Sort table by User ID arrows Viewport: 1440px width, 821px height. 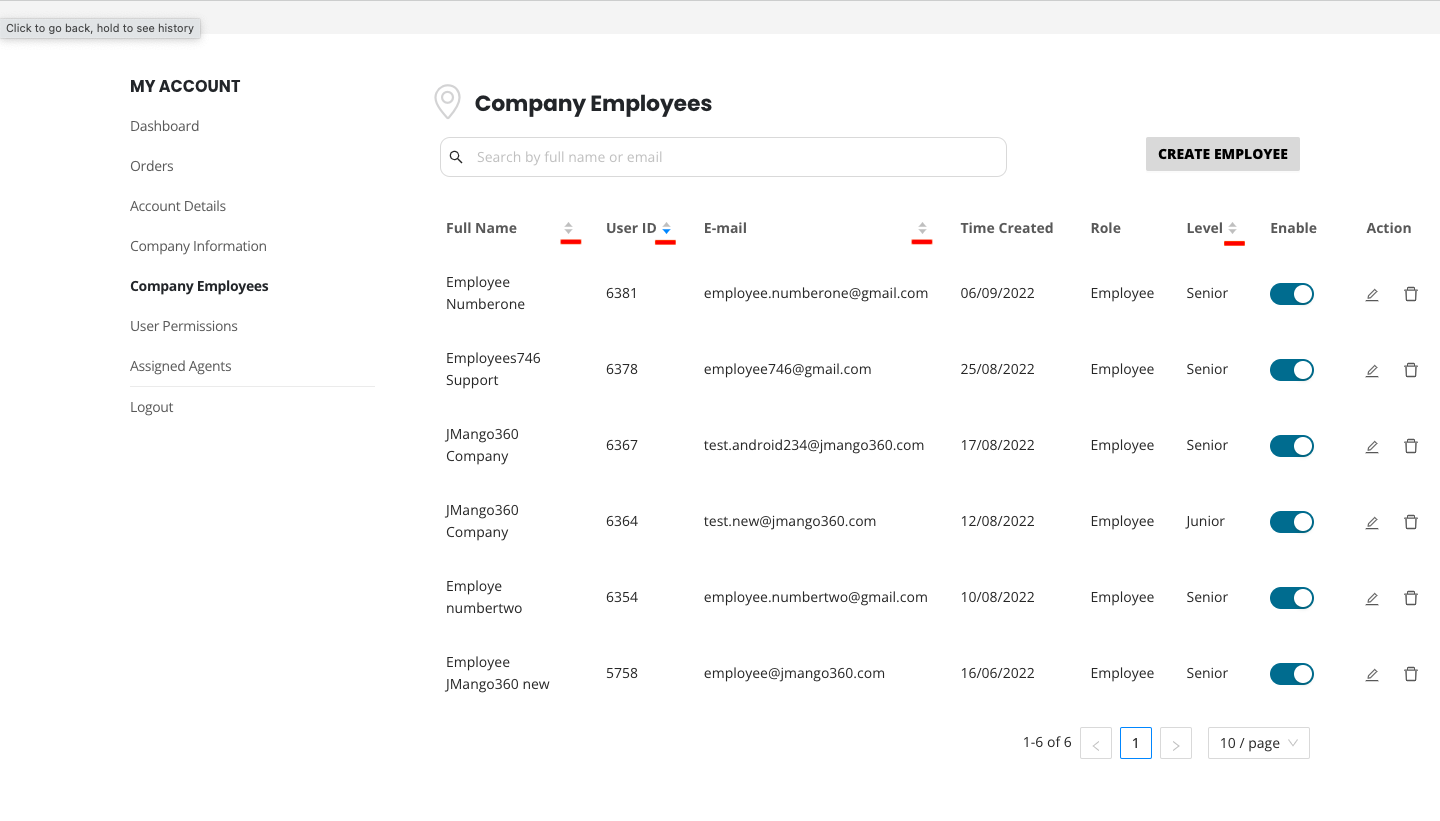(x=666, y=228)
